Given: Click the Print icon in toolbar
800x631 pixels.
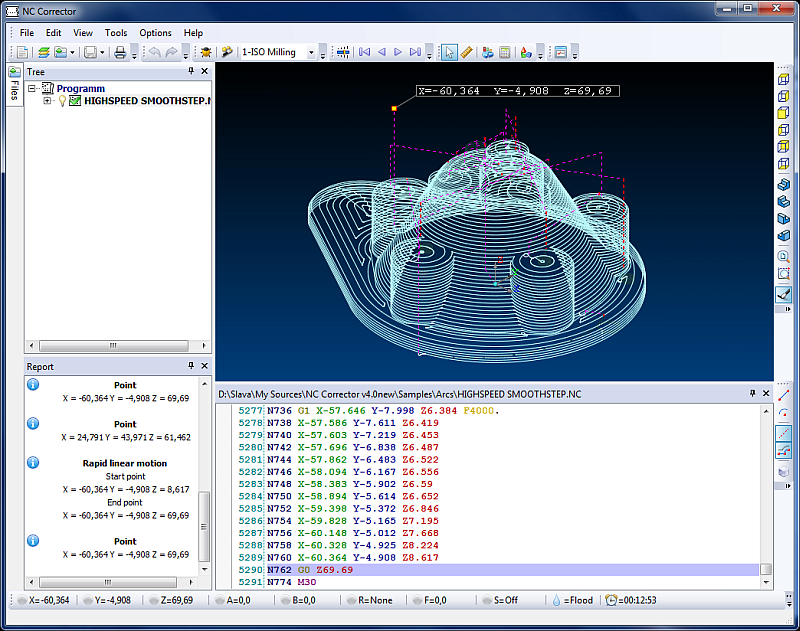Looking at the screenshot, I should (x=120, y=52).
